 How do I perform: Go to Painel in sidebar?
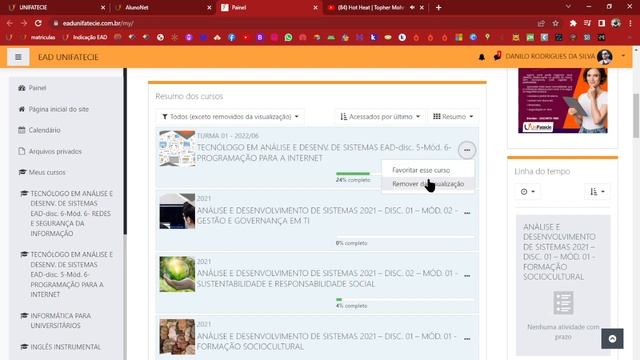[x=37, y=88]
